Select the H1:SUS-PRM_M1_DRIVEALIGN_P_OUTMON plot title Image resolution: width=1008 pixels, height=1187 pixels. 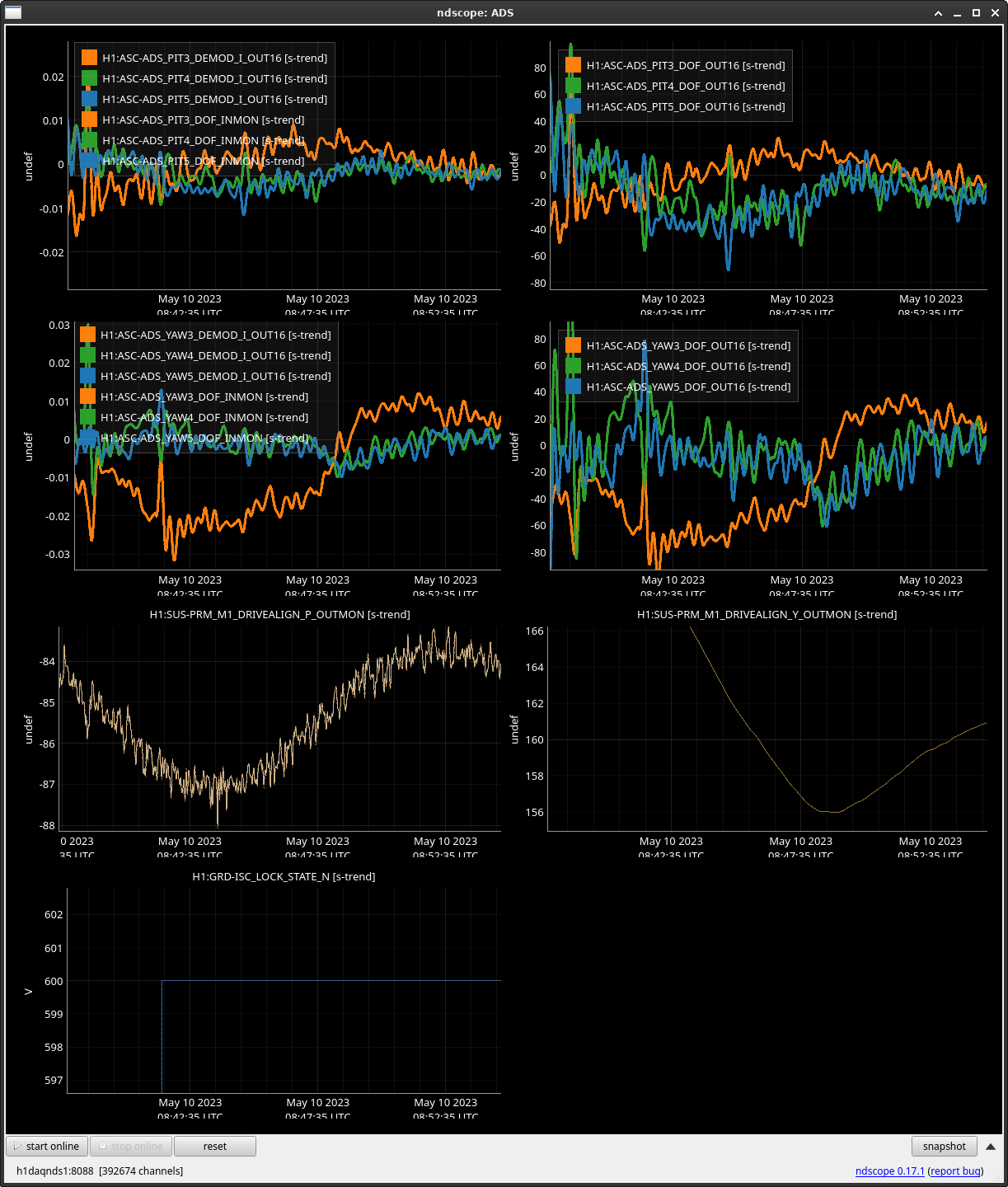[279, 614]
